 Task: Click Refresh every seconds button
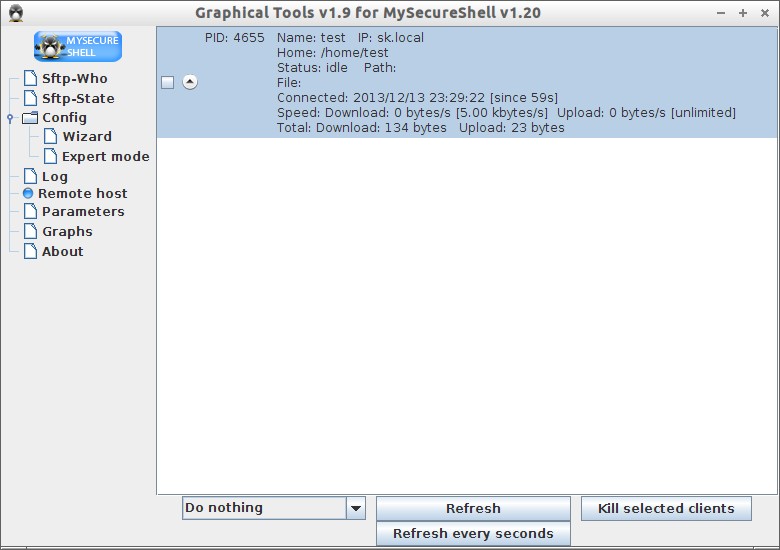[x=473, y=533]
